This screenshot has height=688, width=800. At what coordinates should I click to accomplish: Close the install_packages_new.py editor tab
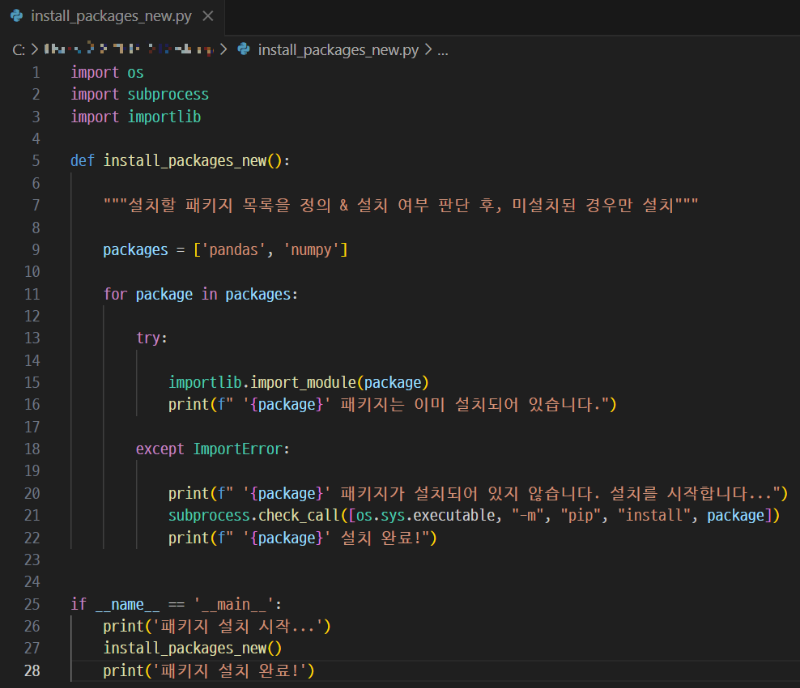[208, 16]
